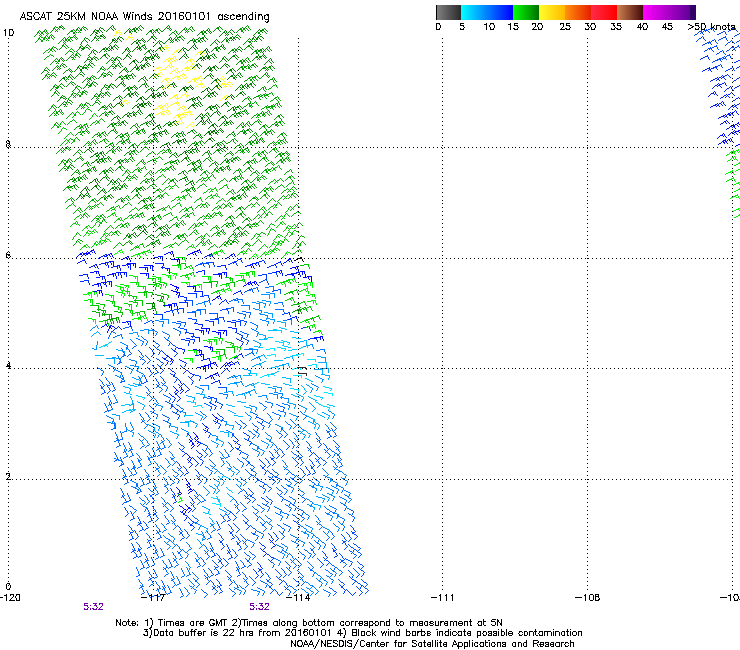Screen dimensions: 740x650
Task: Click the '15' color scale label
Action: [x=513, y=27]
